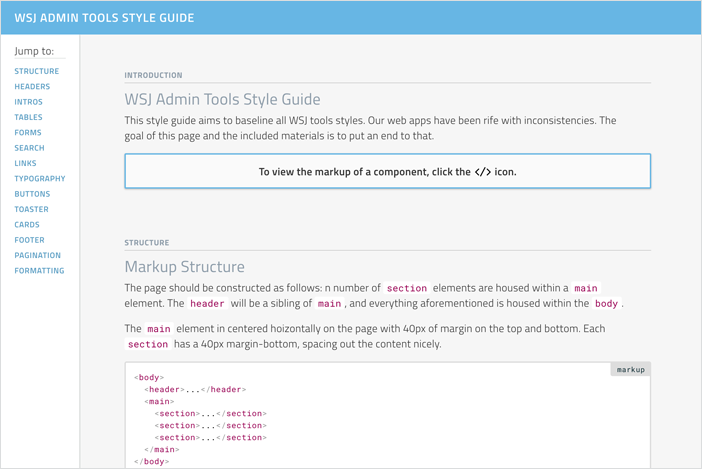
Task: Click the Introduction section label
Action: 154,75
